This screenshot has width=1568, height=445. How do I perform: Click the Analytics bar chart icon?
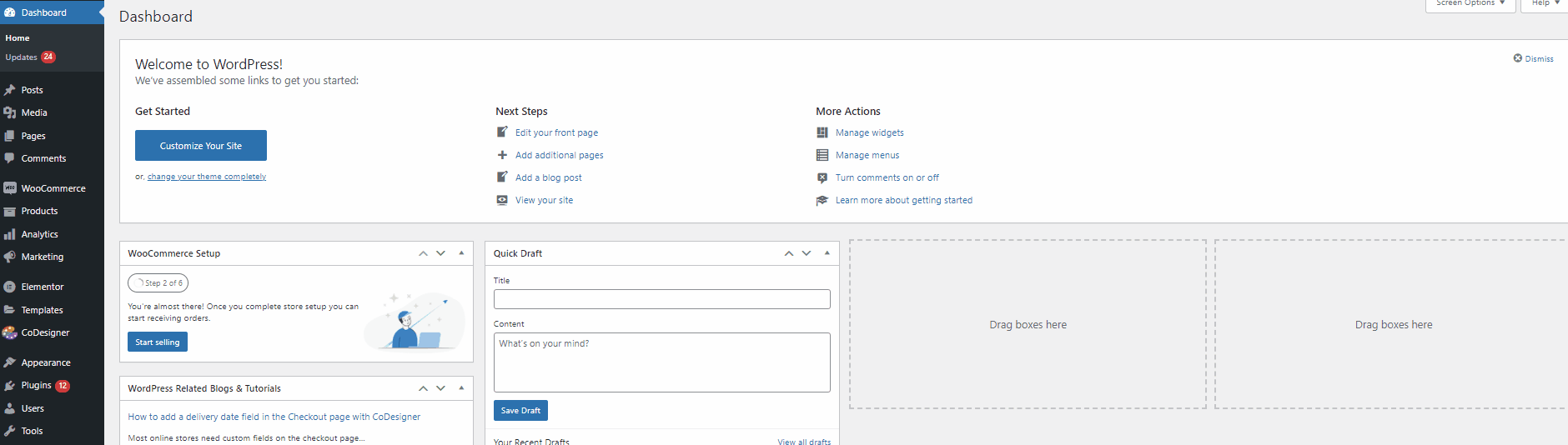(10, 234)
